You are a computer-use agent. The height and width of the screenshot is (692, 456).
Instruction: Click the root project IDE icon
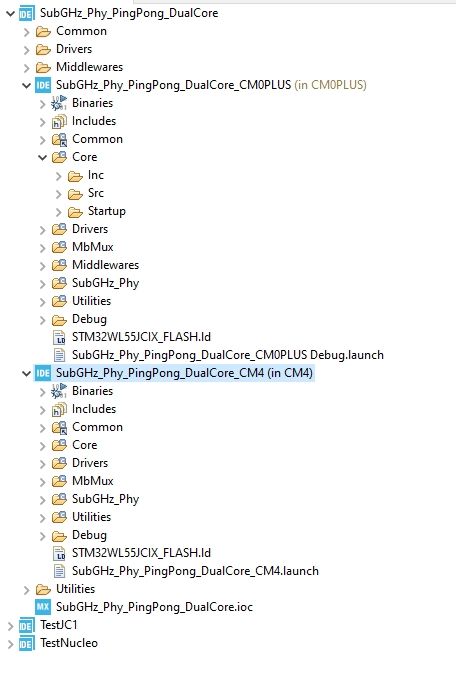[26, 14]
